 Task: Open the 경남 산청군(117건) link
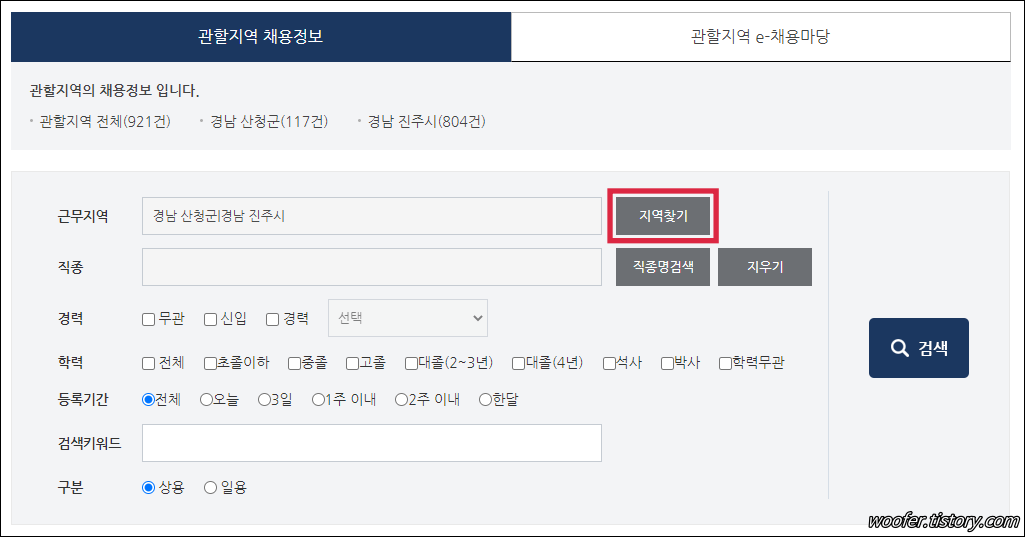pyautogui.click(x=269, y=122)
